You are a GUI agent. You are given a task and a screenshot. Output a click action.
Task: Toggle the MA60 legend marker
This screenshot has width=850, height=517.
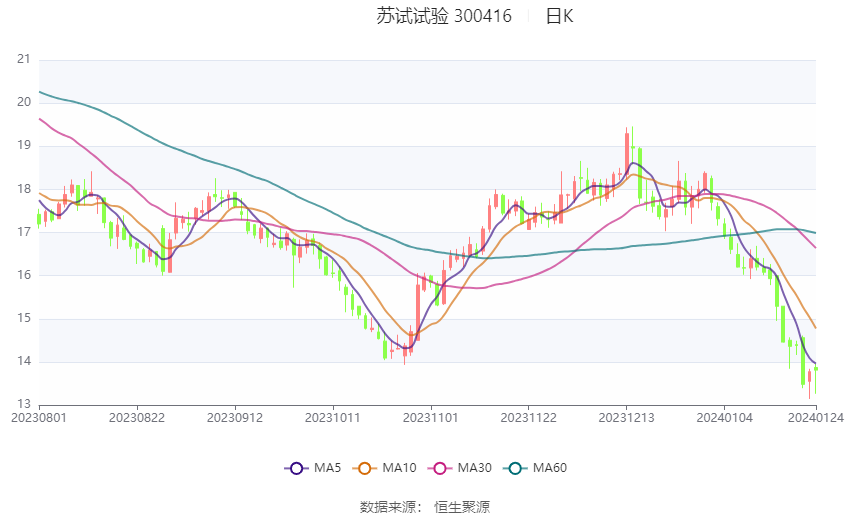pos(515,468)
